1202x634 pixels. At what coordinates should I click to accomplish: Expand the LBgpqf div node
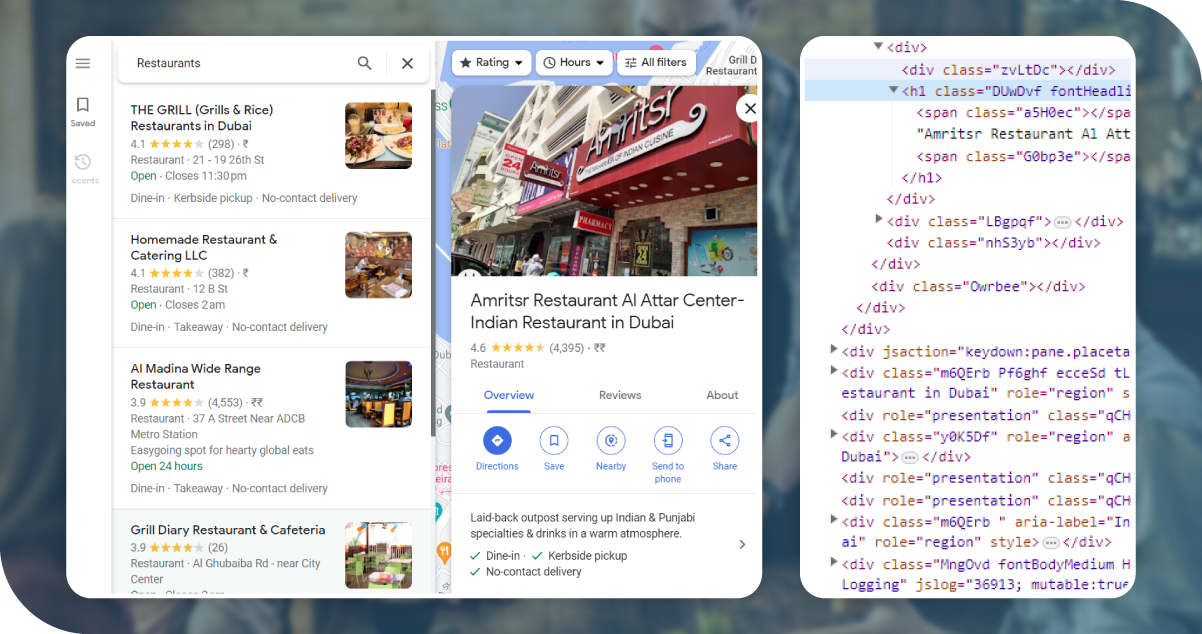(879, 220)
